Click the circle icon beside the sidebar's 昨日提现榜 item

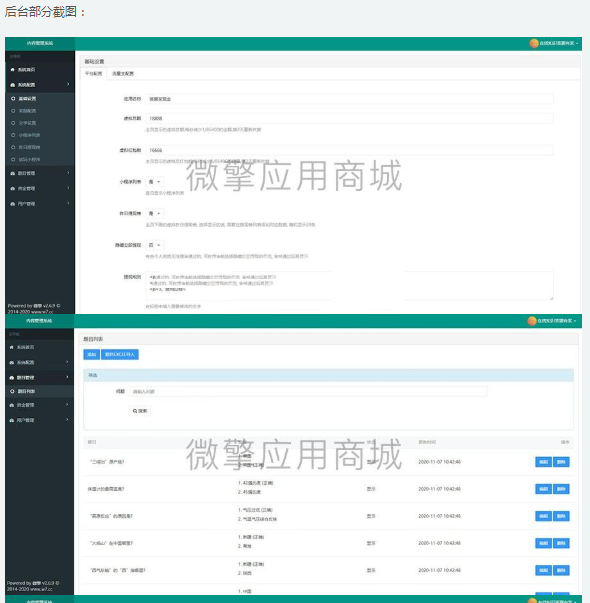tap(13, 147)
